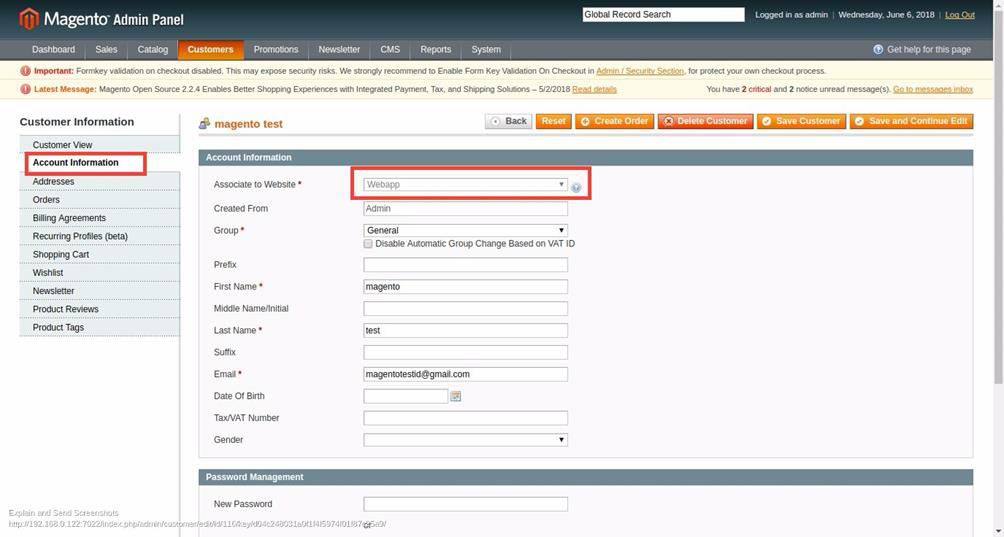This screenshot has width=1004, height=537.
Task: Click the help icon for this page
Action: point(878,49)
